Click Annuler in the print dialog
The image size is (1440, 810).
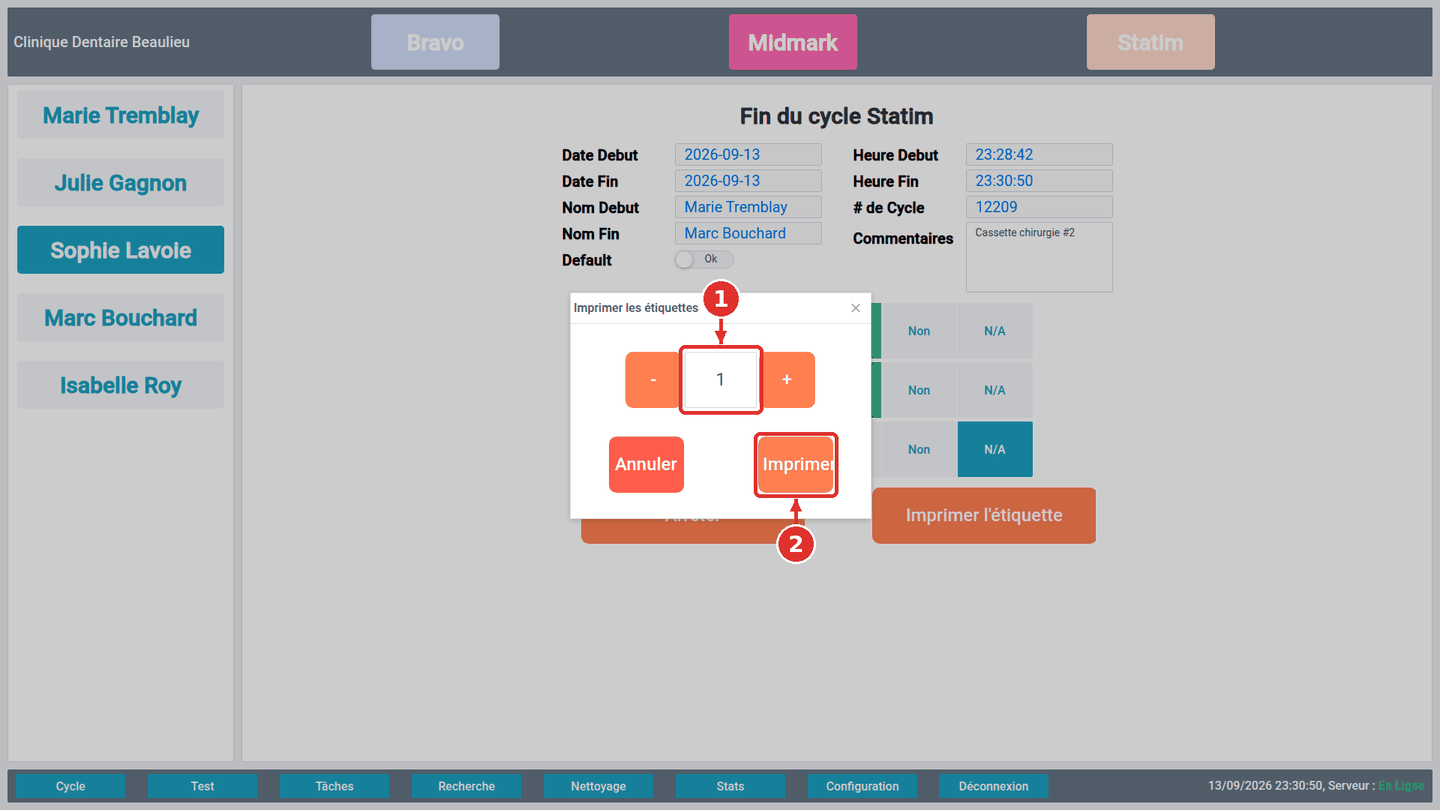(646, 464)
